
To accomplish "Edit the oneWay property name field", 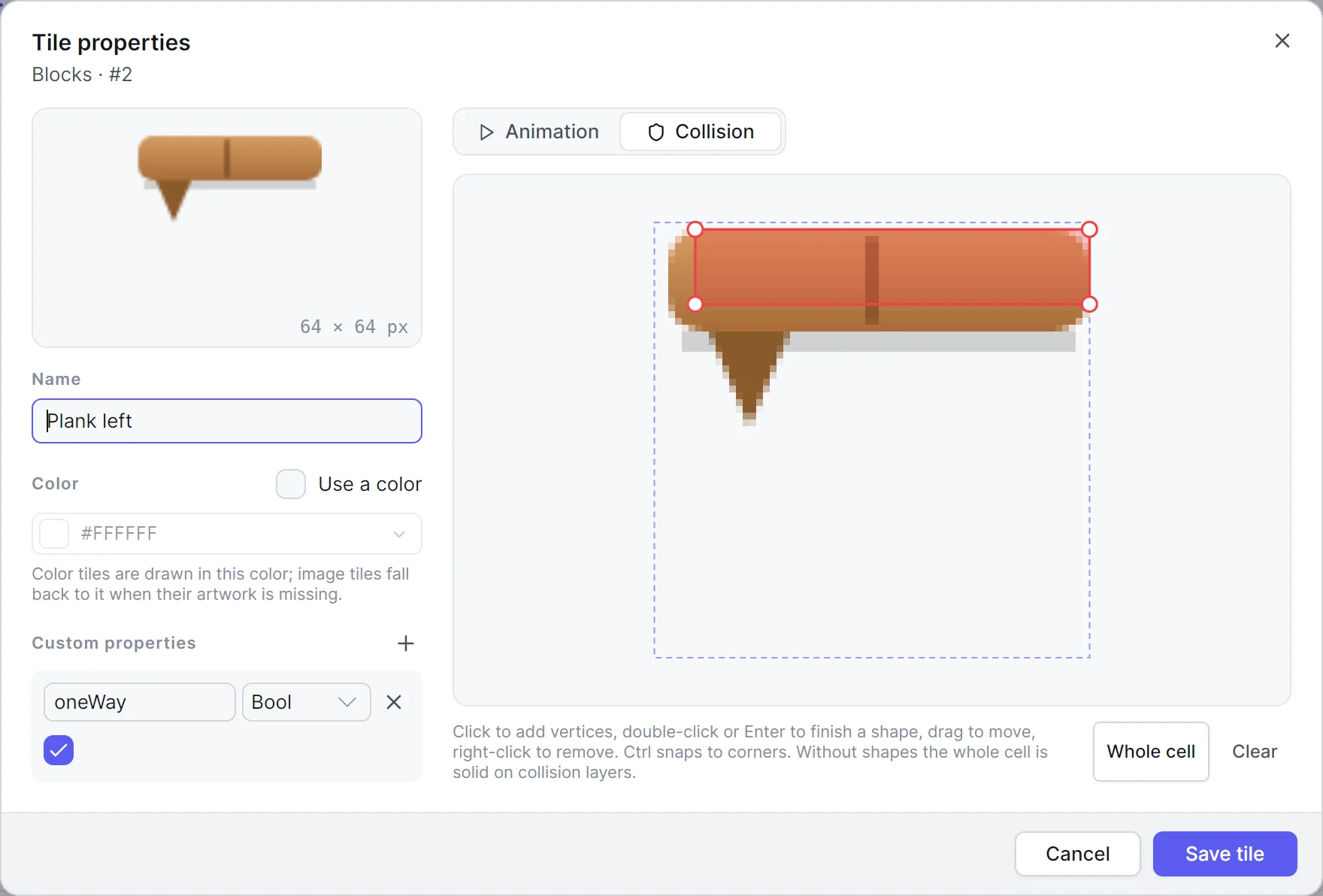I will click(x=140, y=702).
